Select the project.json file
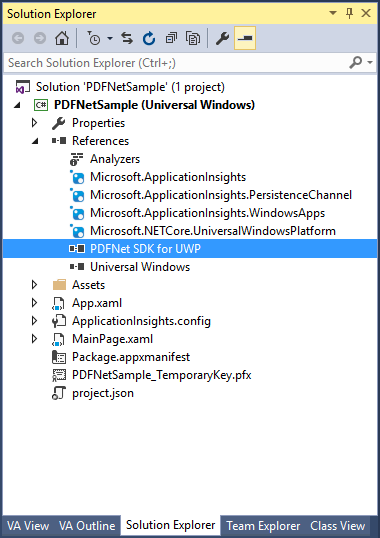The image size is (380, 538). pyautogui.click(x=103, y=393)
